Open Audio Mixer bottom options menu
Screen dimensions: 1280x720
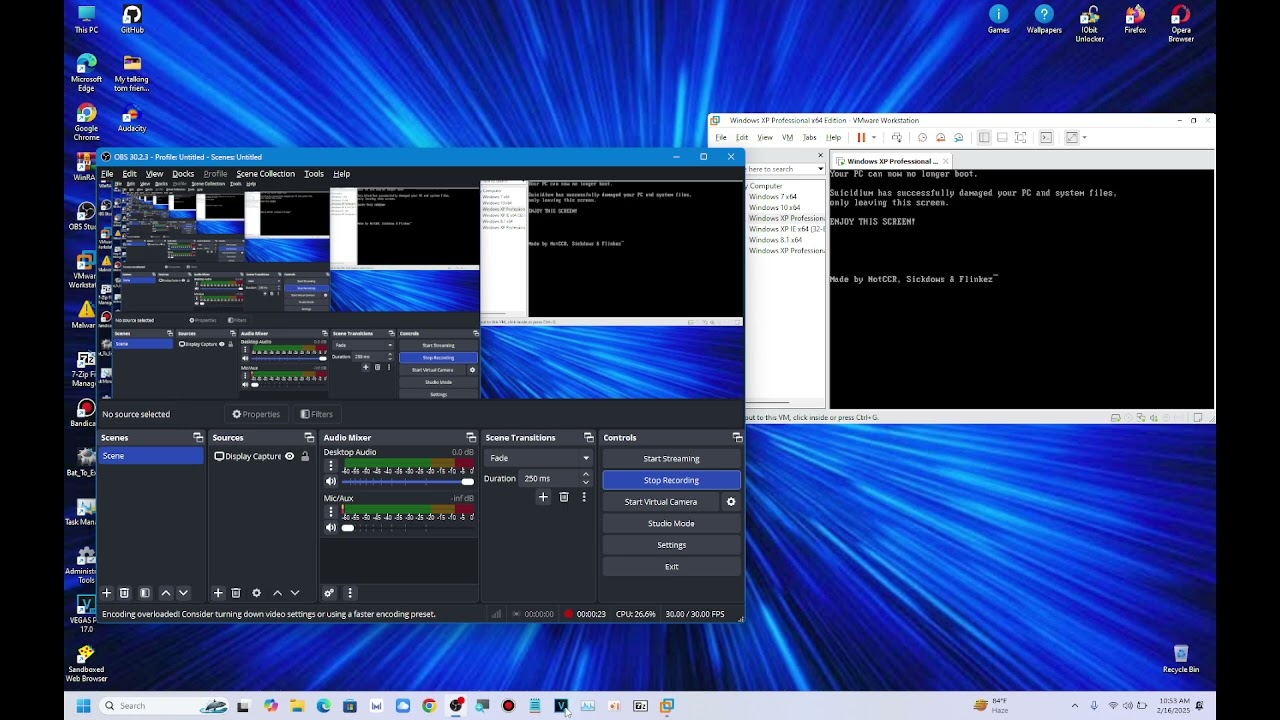pos(349,593)
